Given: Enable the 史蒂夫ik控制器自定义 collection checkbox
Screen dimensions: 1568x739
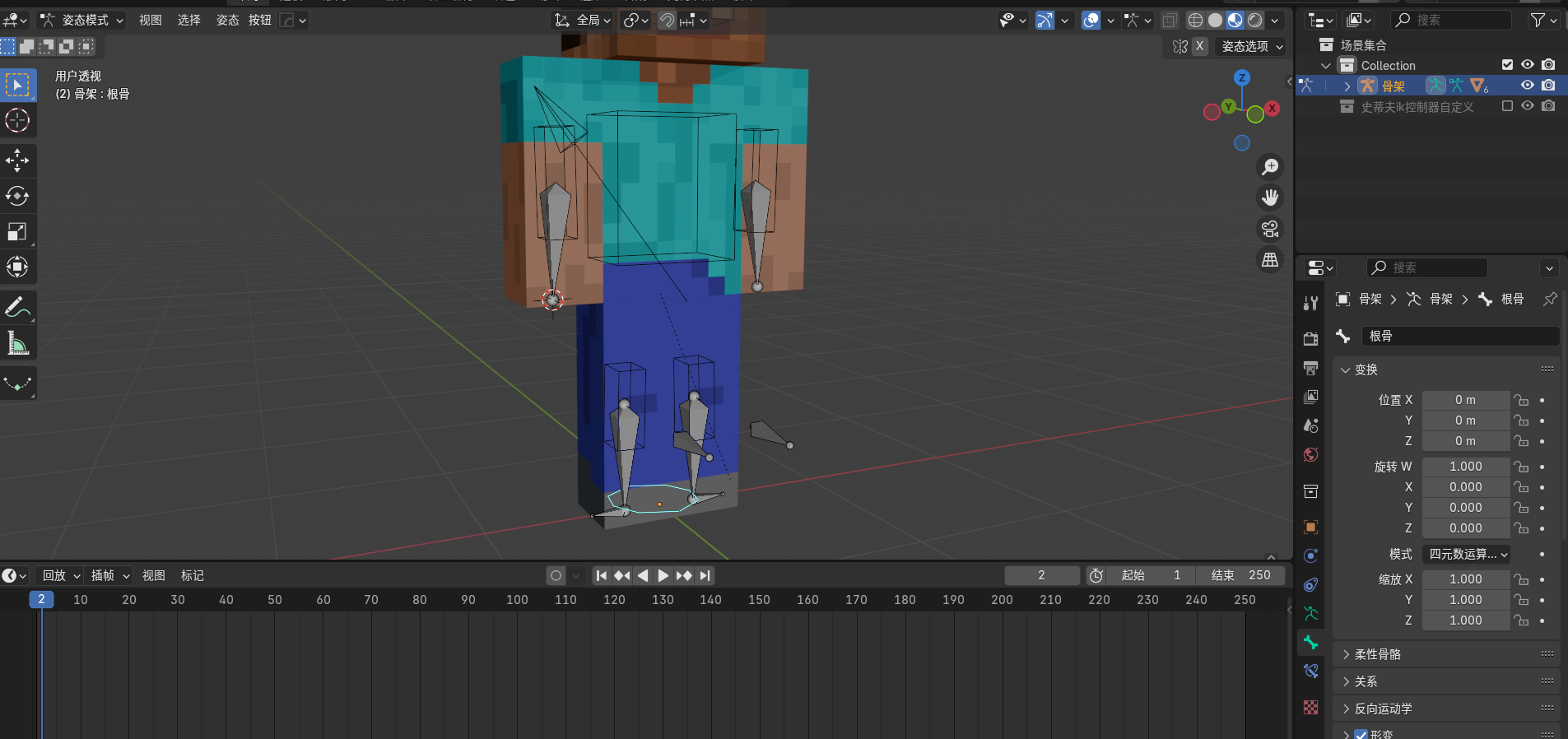Looking at the screenshot, I should [1507, 106].
